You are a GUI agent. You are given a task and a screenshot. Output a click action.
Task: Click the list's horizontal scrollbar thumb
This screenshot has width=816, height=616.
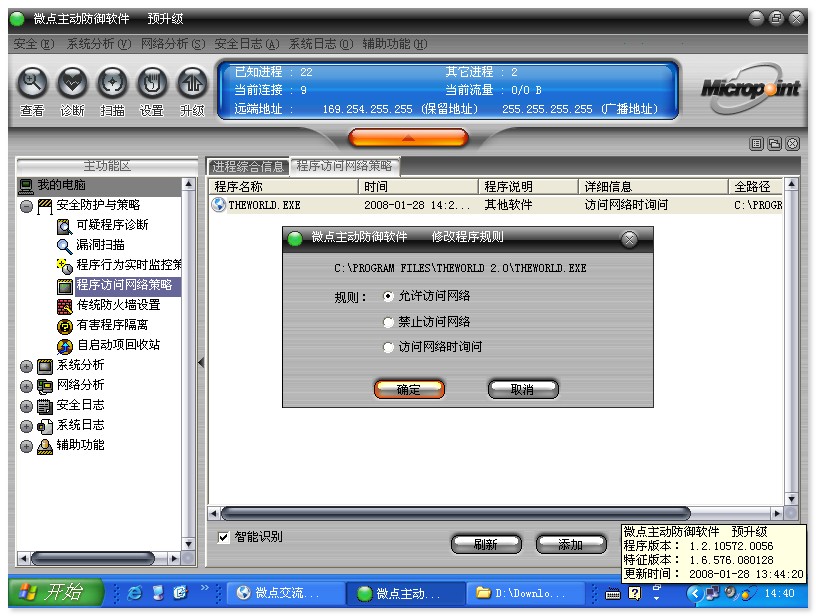[455, 514]
